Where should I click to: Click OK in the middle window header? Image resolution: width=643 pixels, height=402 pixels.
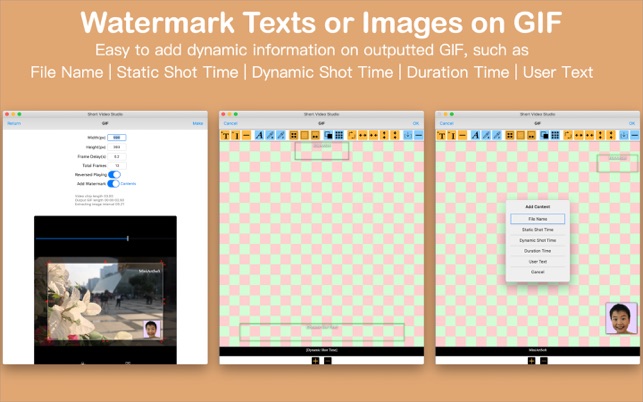pos(416,123)
